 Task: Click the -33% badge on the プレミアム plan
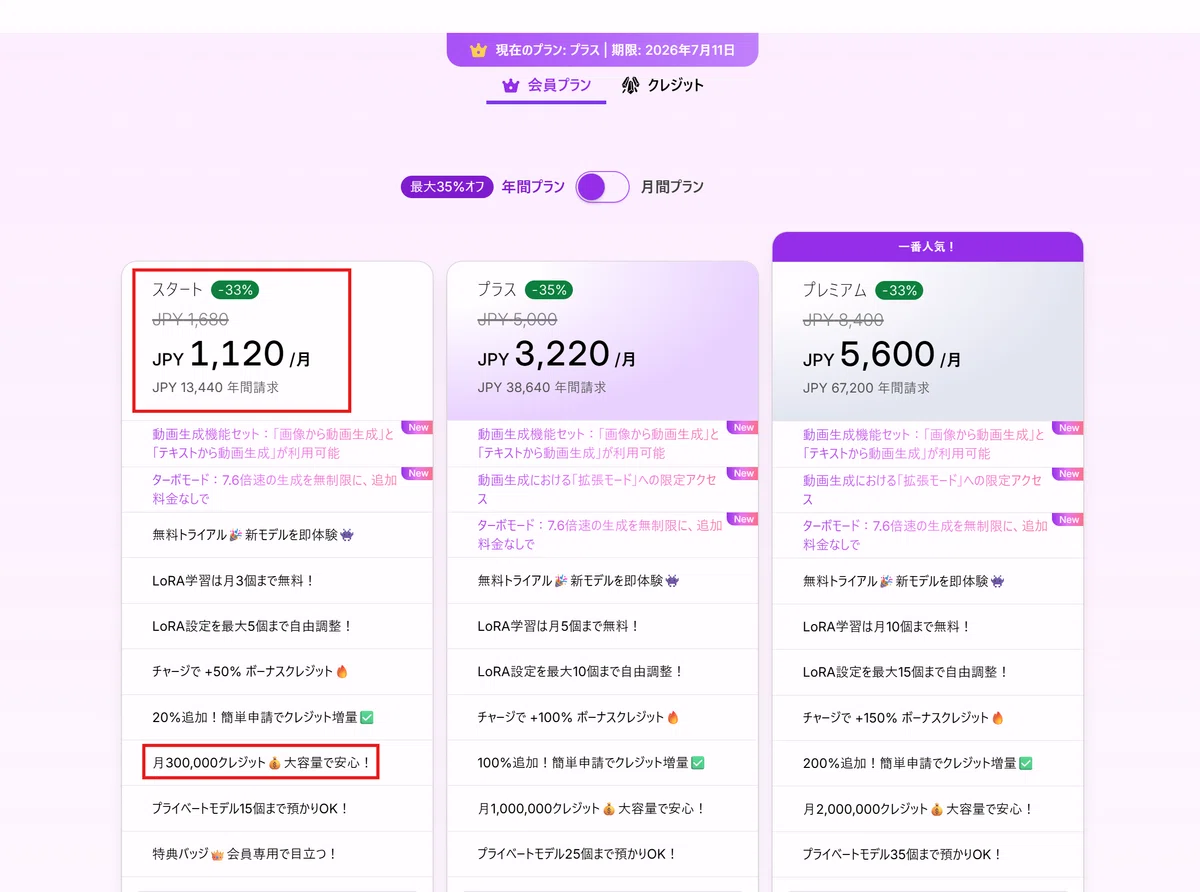pyautogui.click(x=900, y=290)
